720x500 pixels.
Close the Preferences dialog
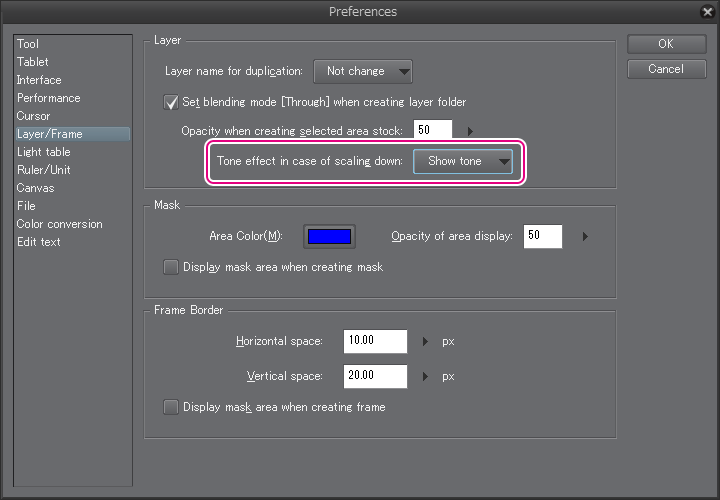tap(707, 12)
